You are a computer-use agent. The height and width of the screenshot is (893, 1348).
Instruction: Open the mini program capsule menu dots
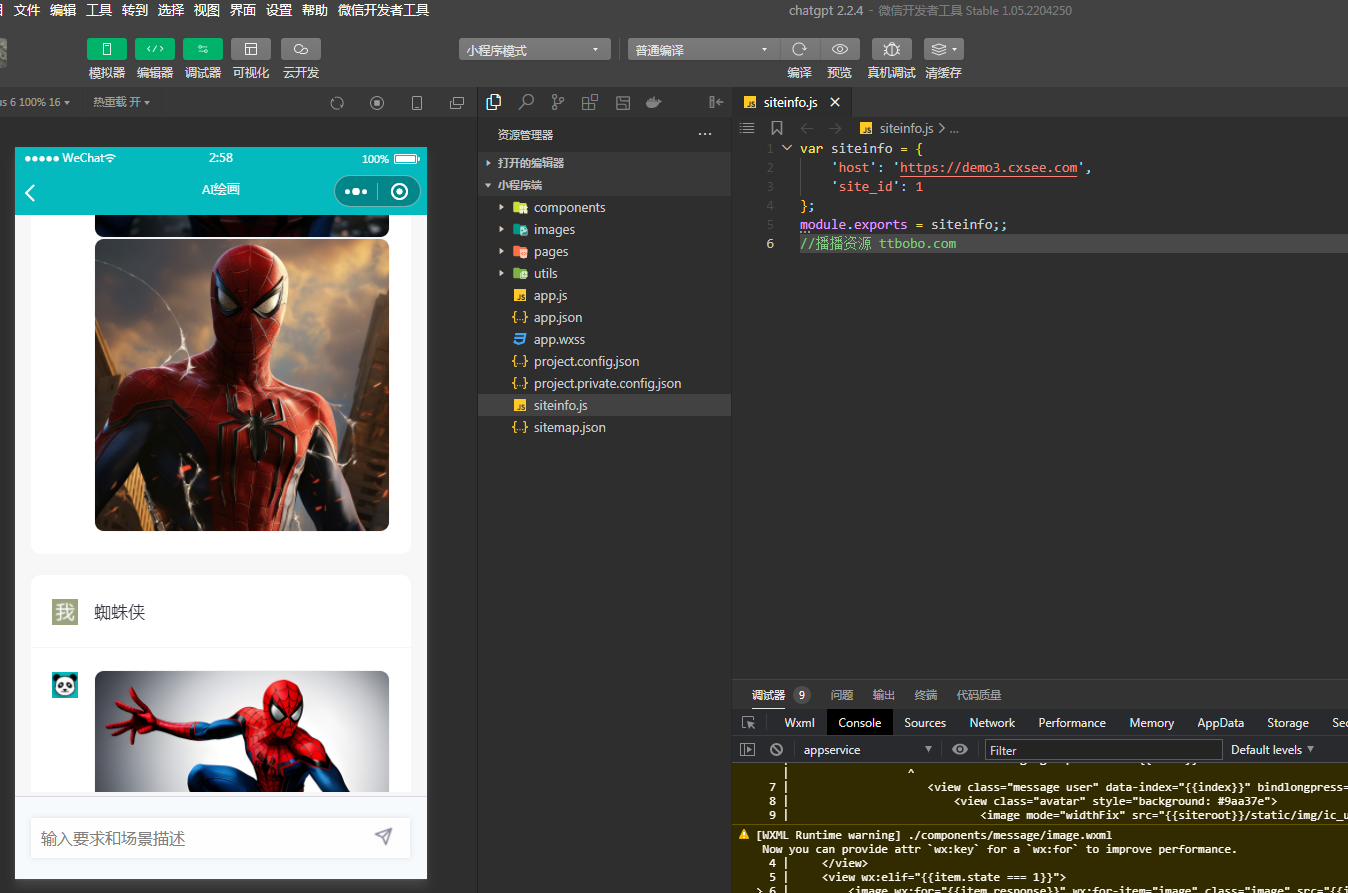[356, 192]
